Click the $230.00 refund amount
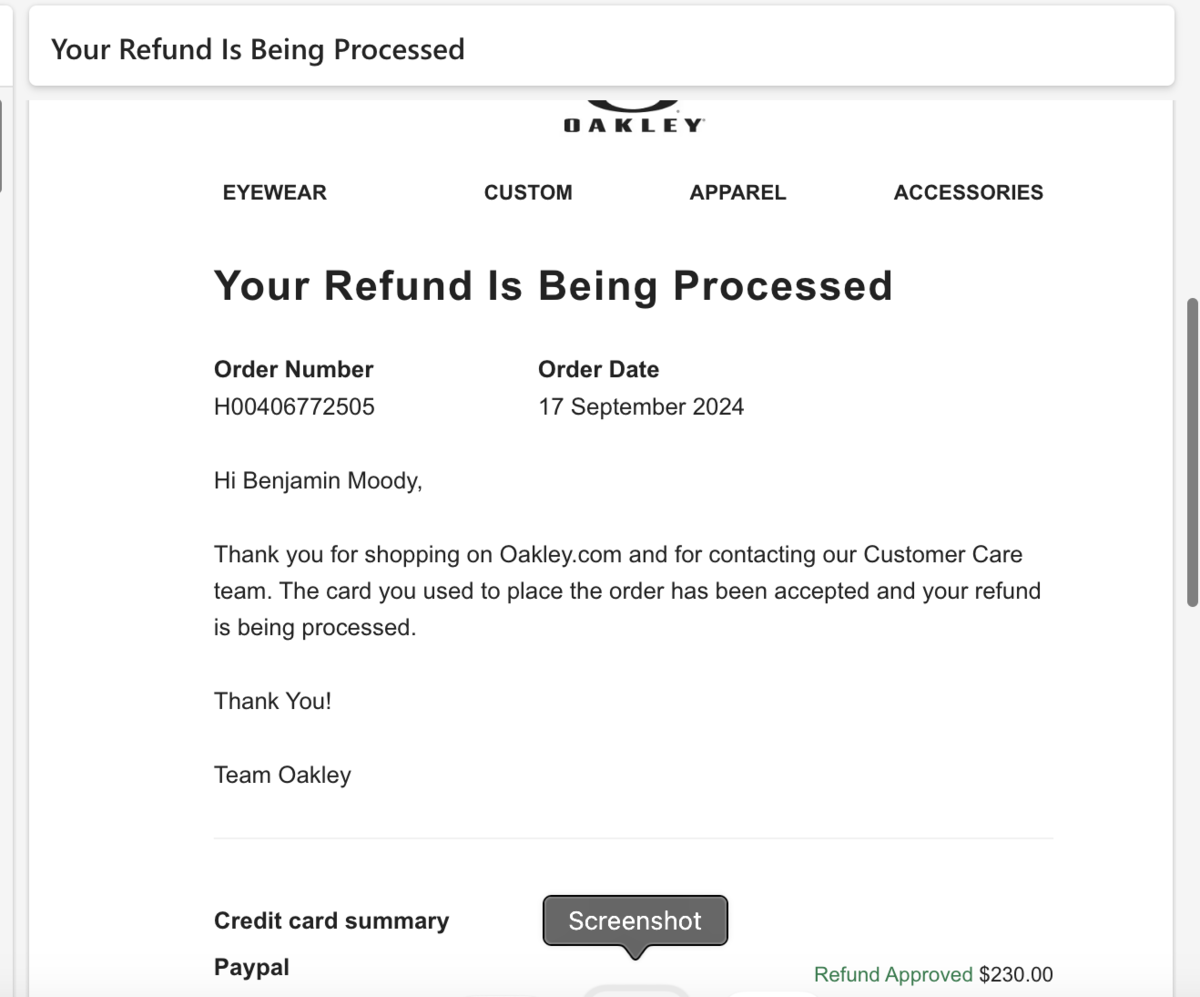The image size is (1200, 997). [x=1016, y=975]
